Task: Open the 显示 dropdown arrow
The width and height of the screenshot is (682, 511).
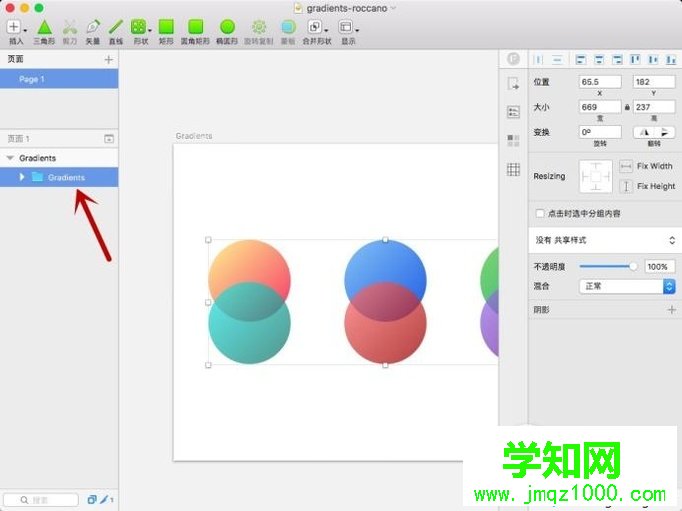Action: (357, 30)
